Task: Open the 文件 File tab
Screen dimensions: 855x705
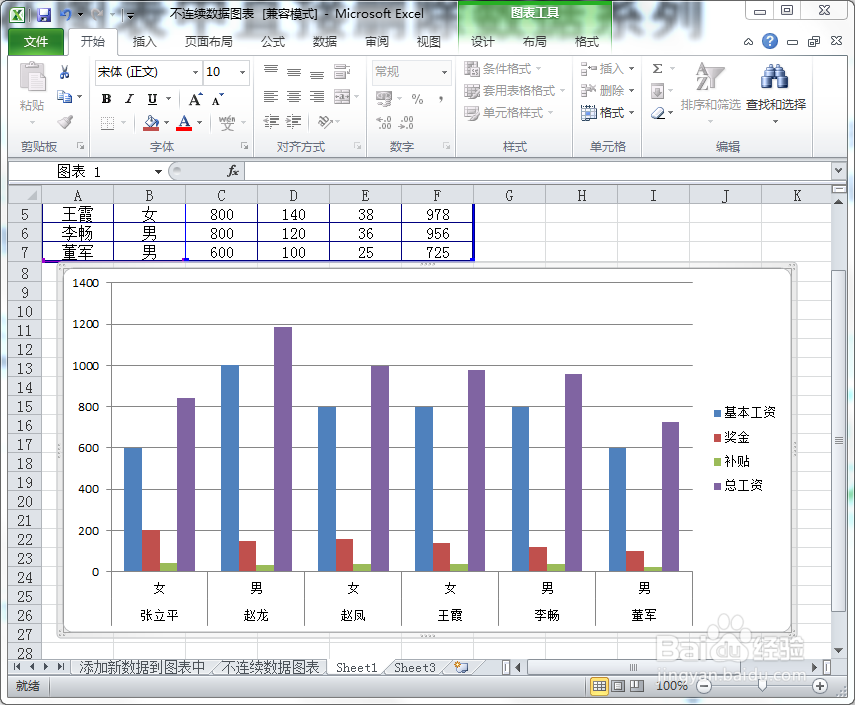Action: [x=36, y=41]
